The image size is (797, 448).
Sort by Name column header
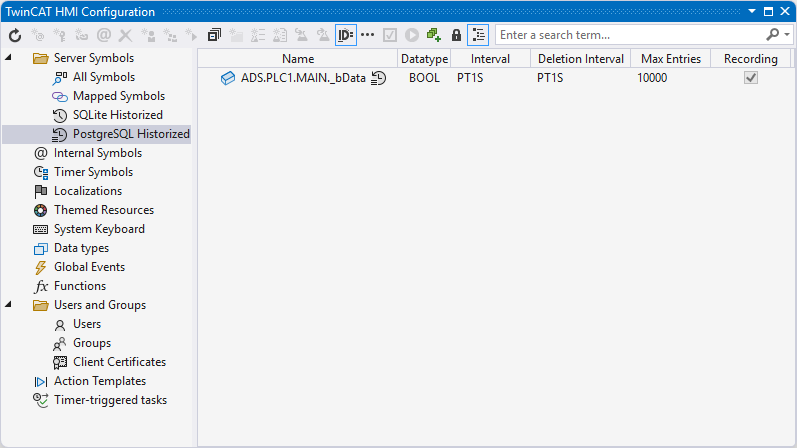pyautogui.click(x=298, y=59)
